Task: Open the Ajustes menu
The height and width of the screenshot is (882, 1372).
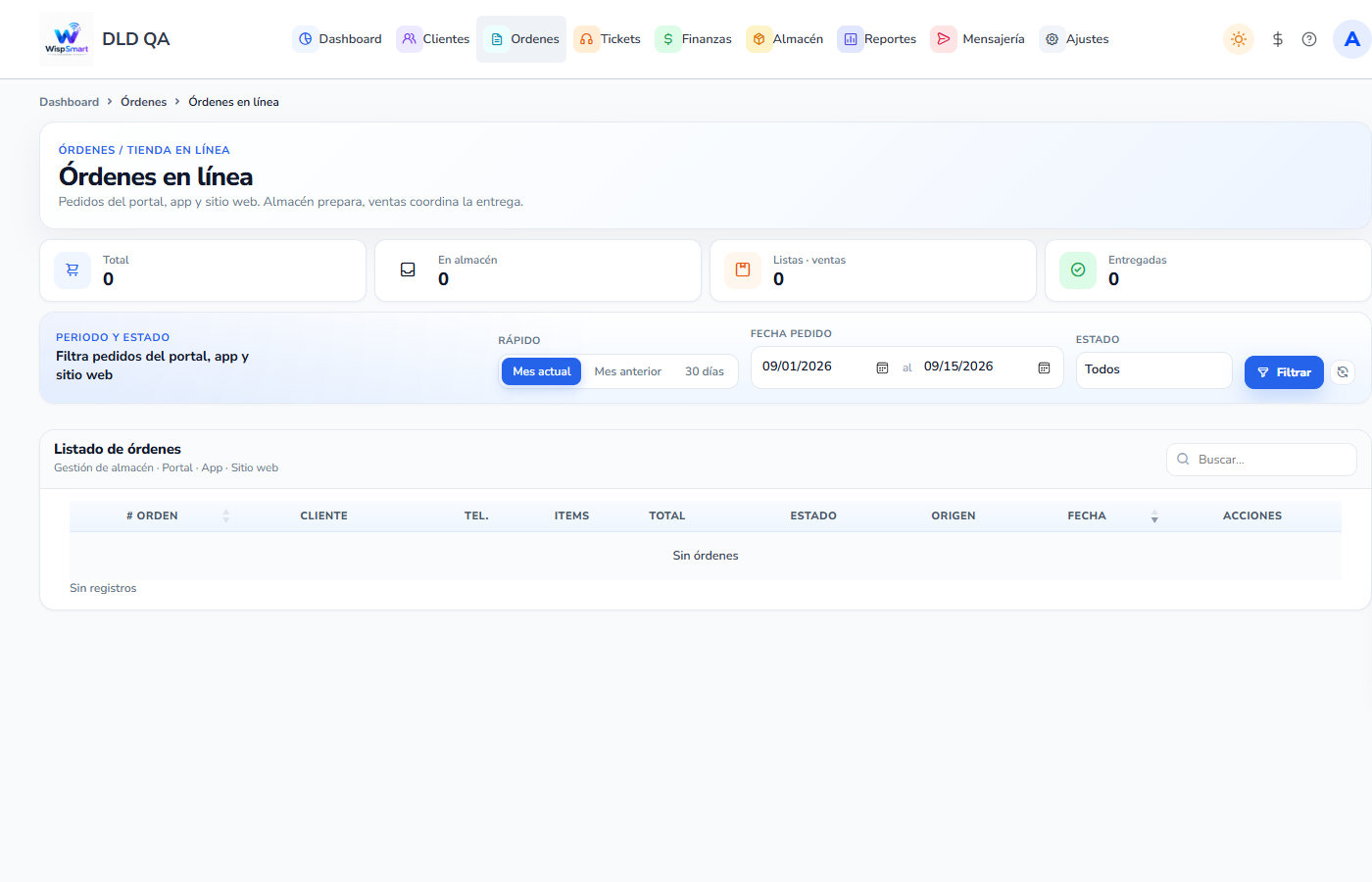Action: coord(1075,39)
